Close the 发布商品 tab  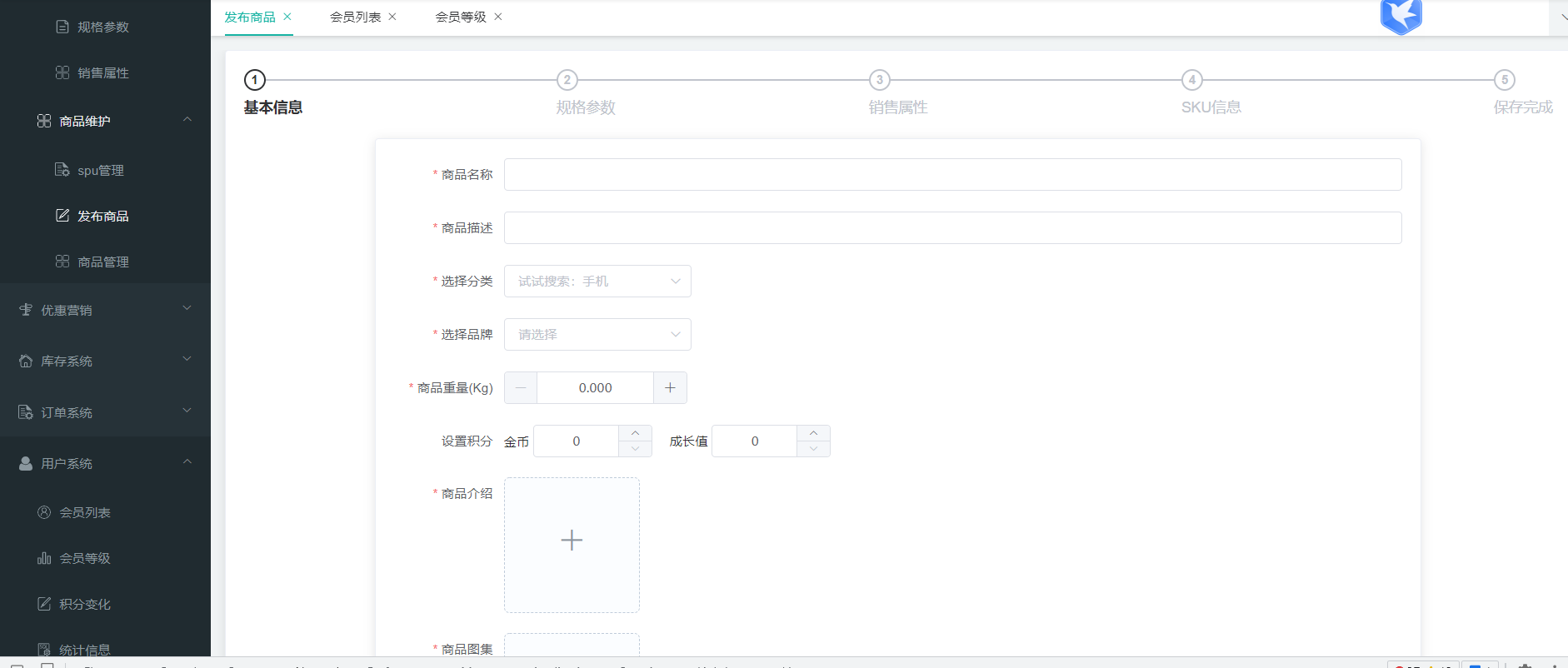pos(287,17)
